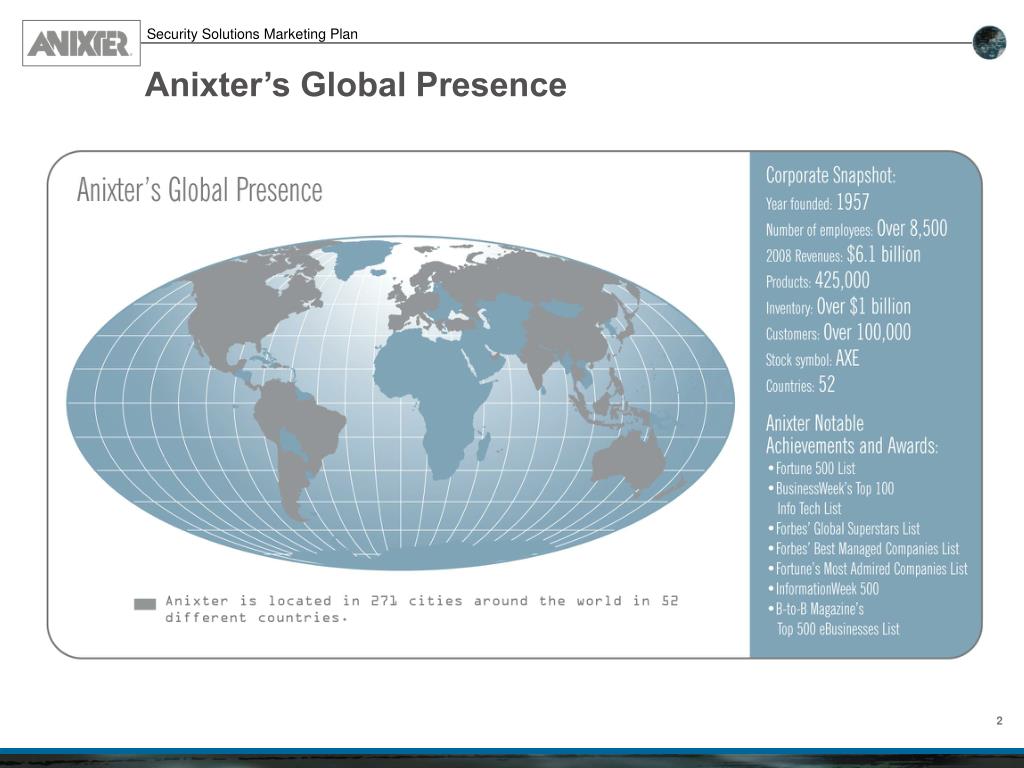Click the 'Countries: 52' line
The width and height of the screenshot is (1024, 768).
(x=801, y=385)
